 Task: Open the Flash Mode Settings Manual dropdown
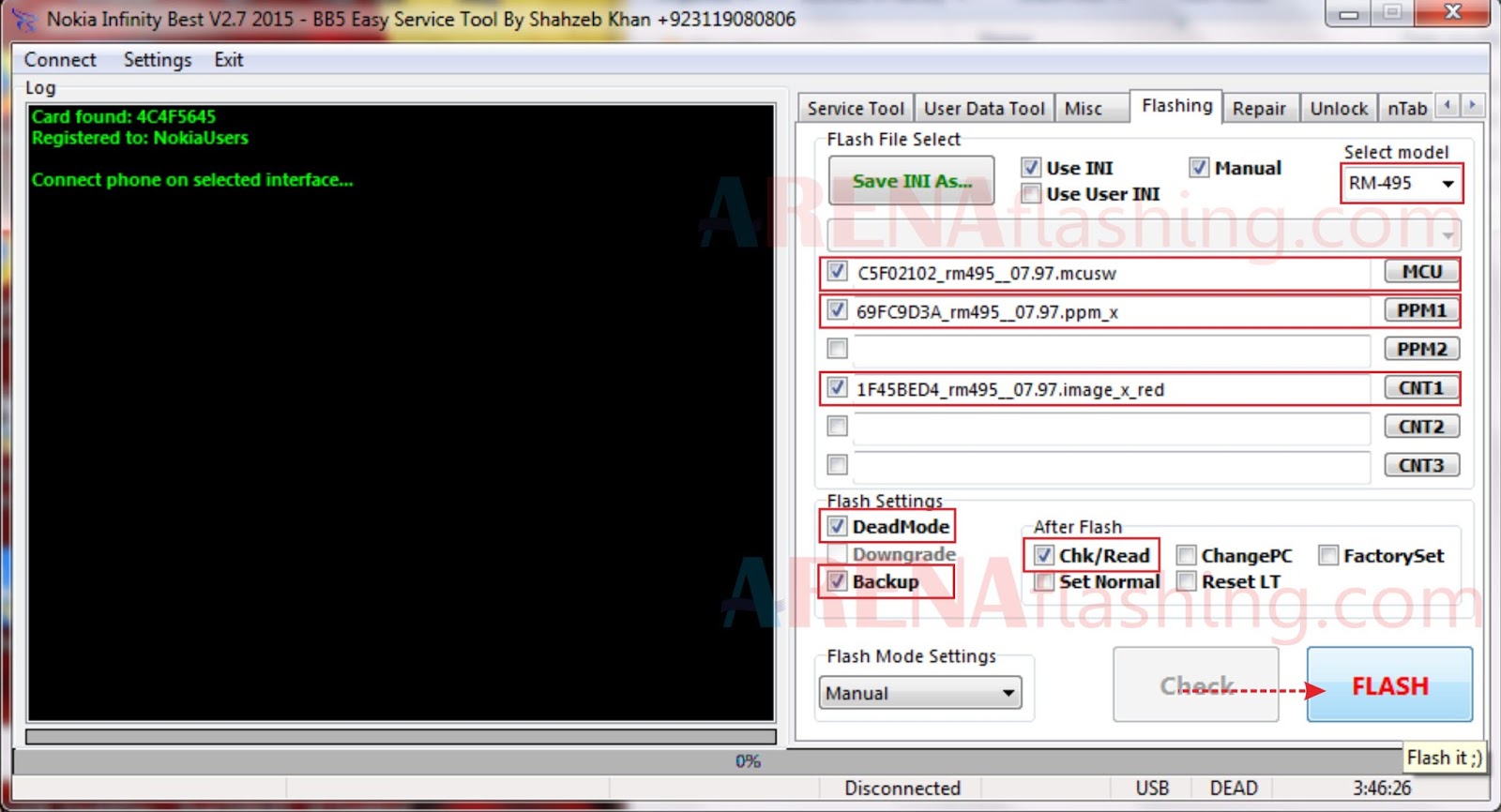point(920,693)
